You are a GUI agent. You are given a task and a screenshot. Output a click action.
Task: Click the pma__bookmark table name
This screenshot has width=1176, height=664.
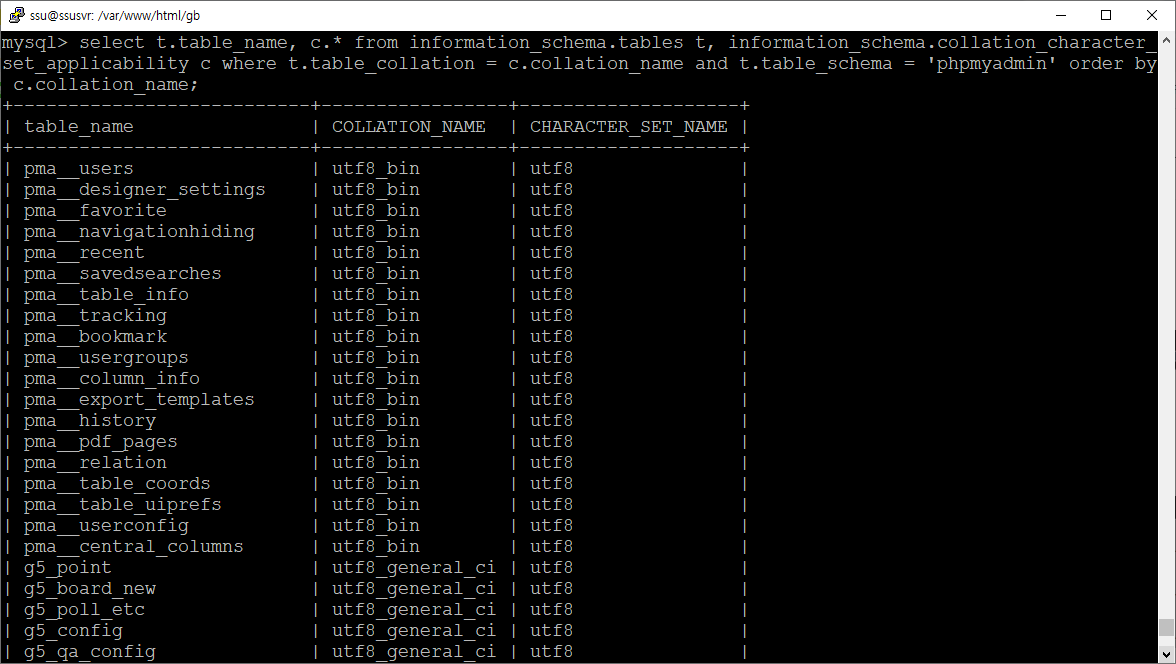(x=95, y=337)
